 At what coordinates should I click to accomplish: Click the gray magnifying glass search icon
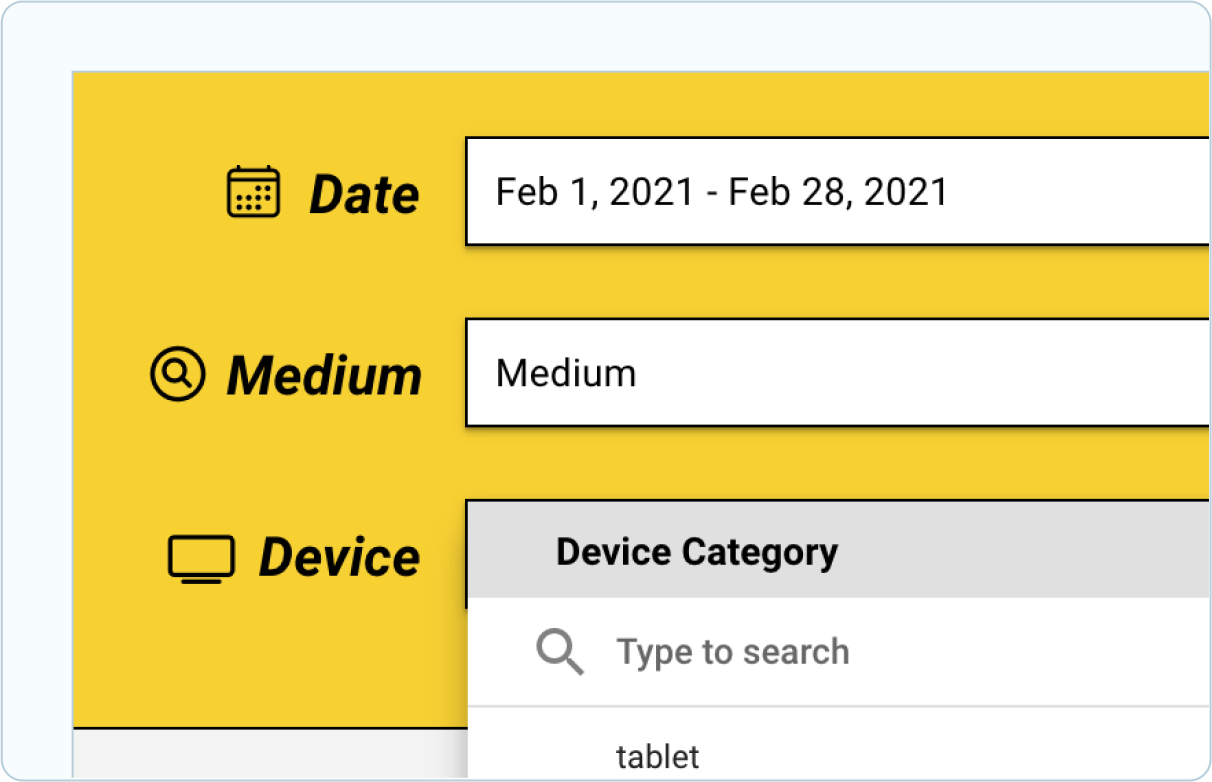click(x=560, y=652)
